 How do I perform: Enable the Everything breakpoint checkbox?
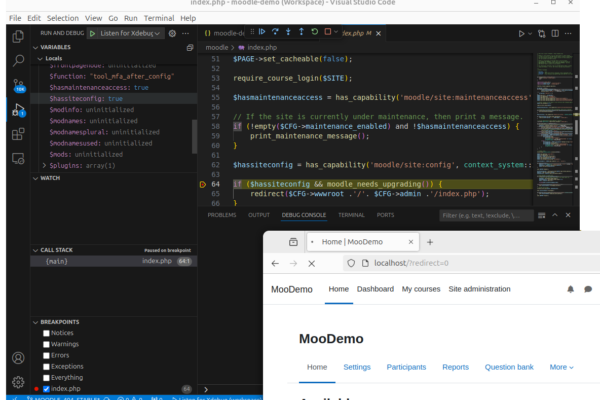pyautogui.click(x=46, y=378)
